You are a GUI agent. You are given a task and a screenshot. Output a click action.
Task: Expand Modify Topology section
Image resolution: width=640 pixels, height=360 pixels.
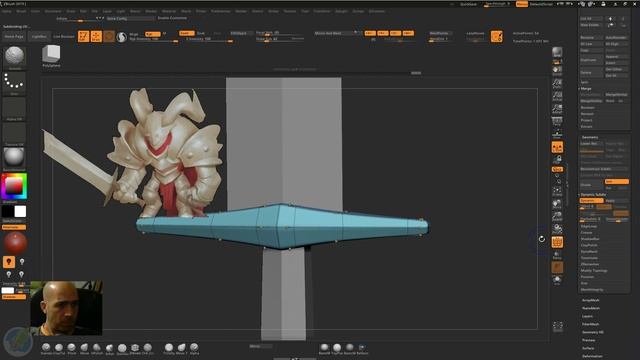[x=594, y=271]
